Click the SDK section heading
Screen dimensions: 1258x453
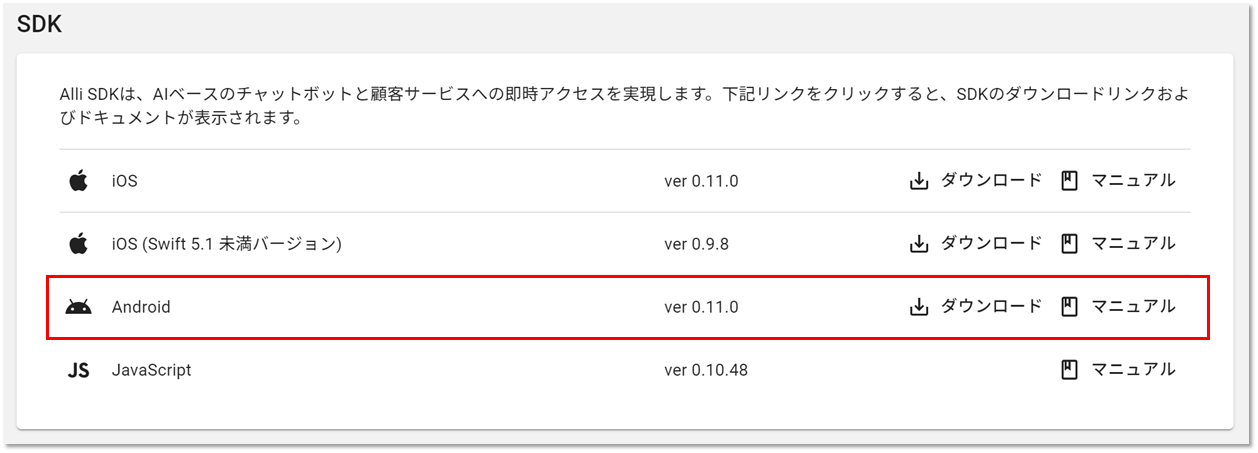point(40,26)
